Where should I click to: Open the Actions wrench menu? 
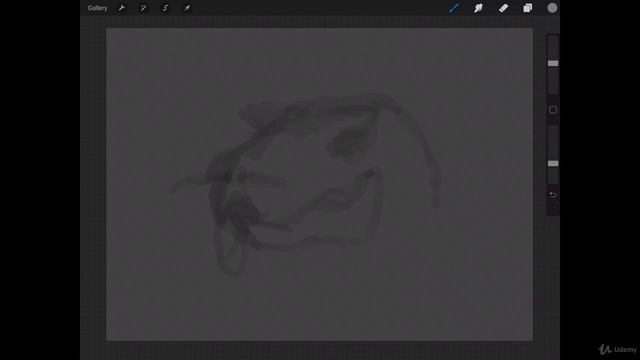click(x=122, y=8)
